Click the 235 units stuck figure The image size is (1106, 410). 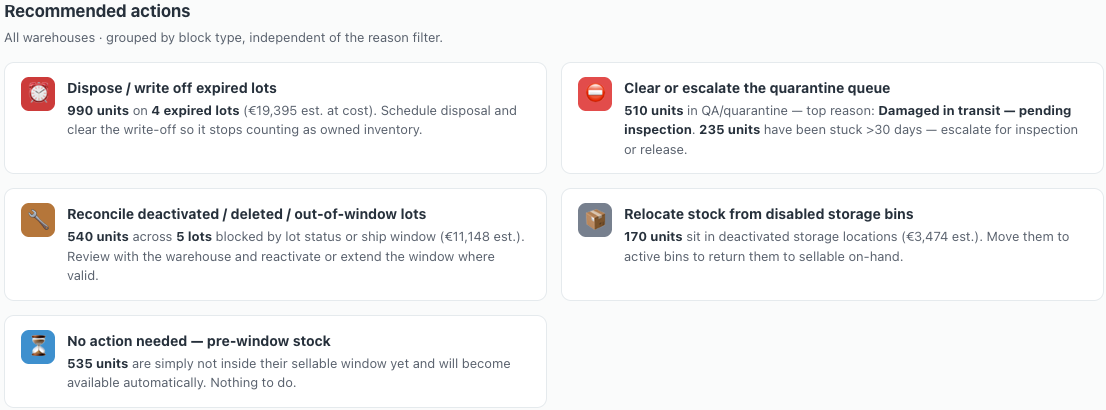click(x=730, y=130)
